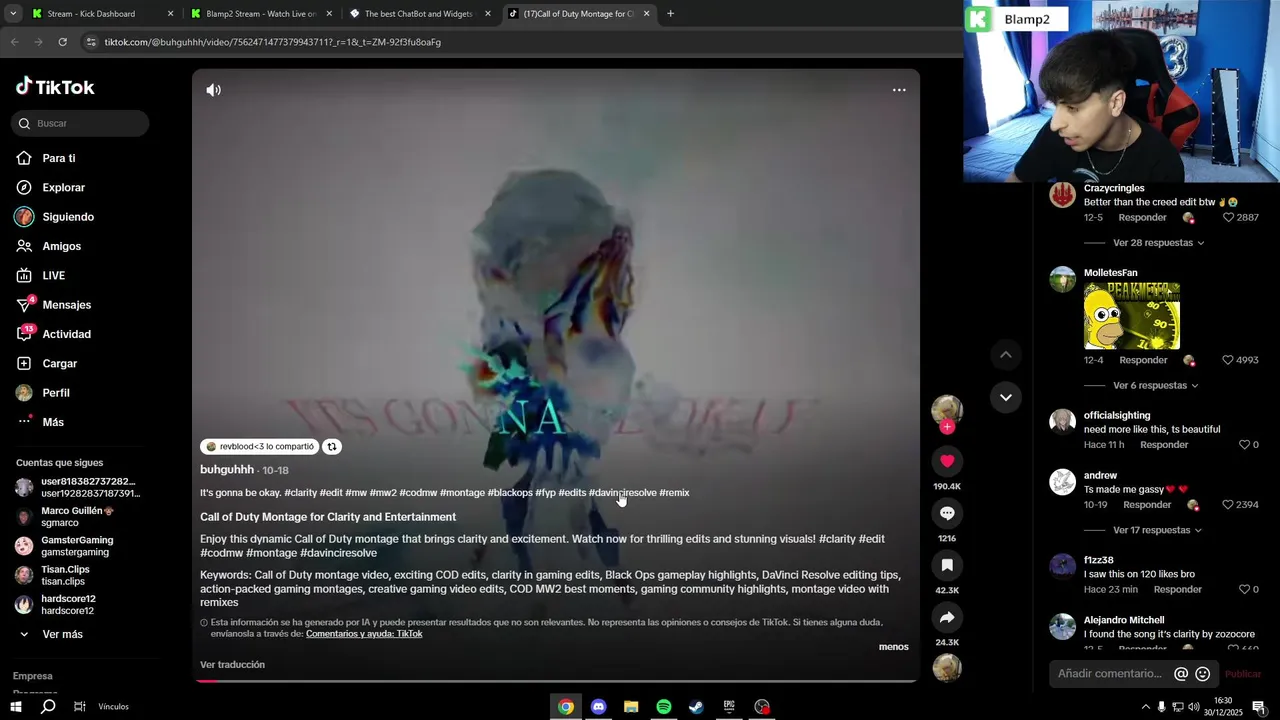Click Añadir comentario input field

(x=1110, y=674)
